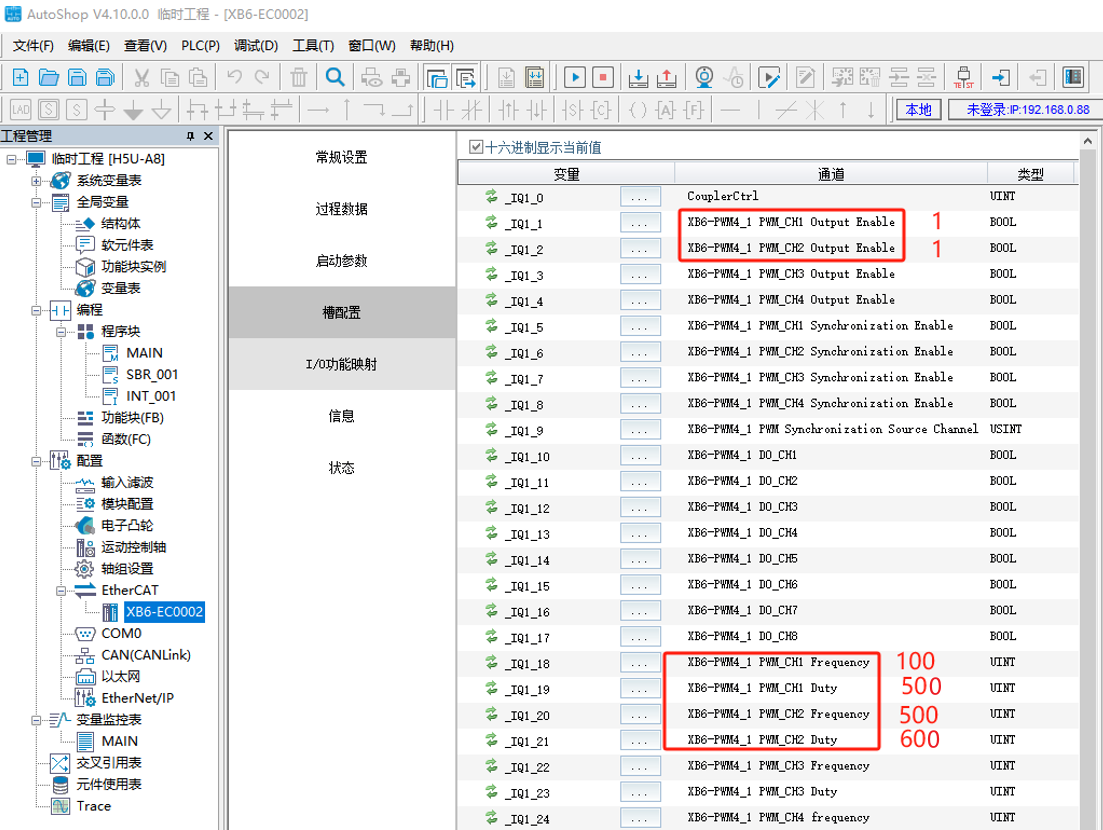Create a new project with toolbar icon
The image size is (1103, 830).
(x=20, y=77)
